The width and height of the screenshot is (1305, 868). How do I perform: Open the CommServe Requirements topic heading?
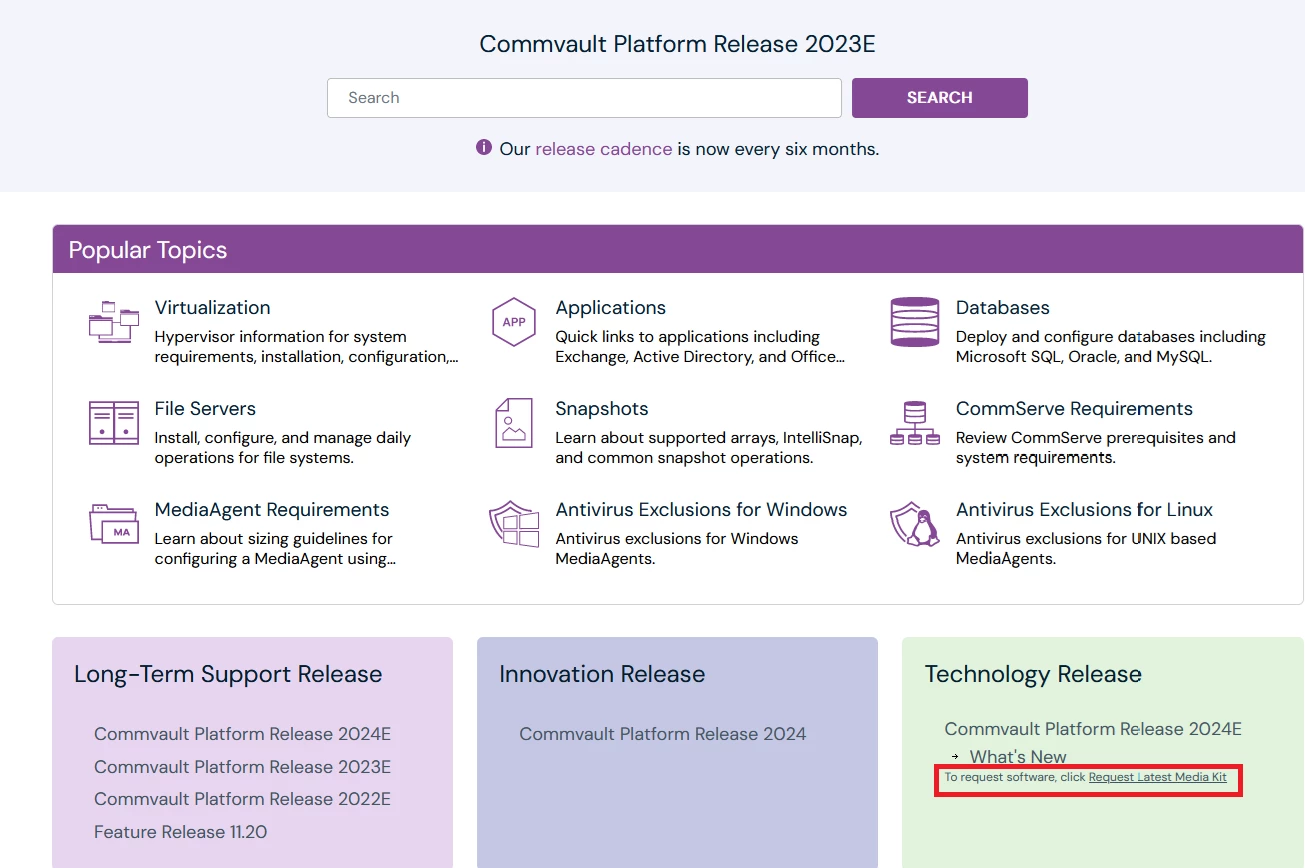(x=1074, y=409)
